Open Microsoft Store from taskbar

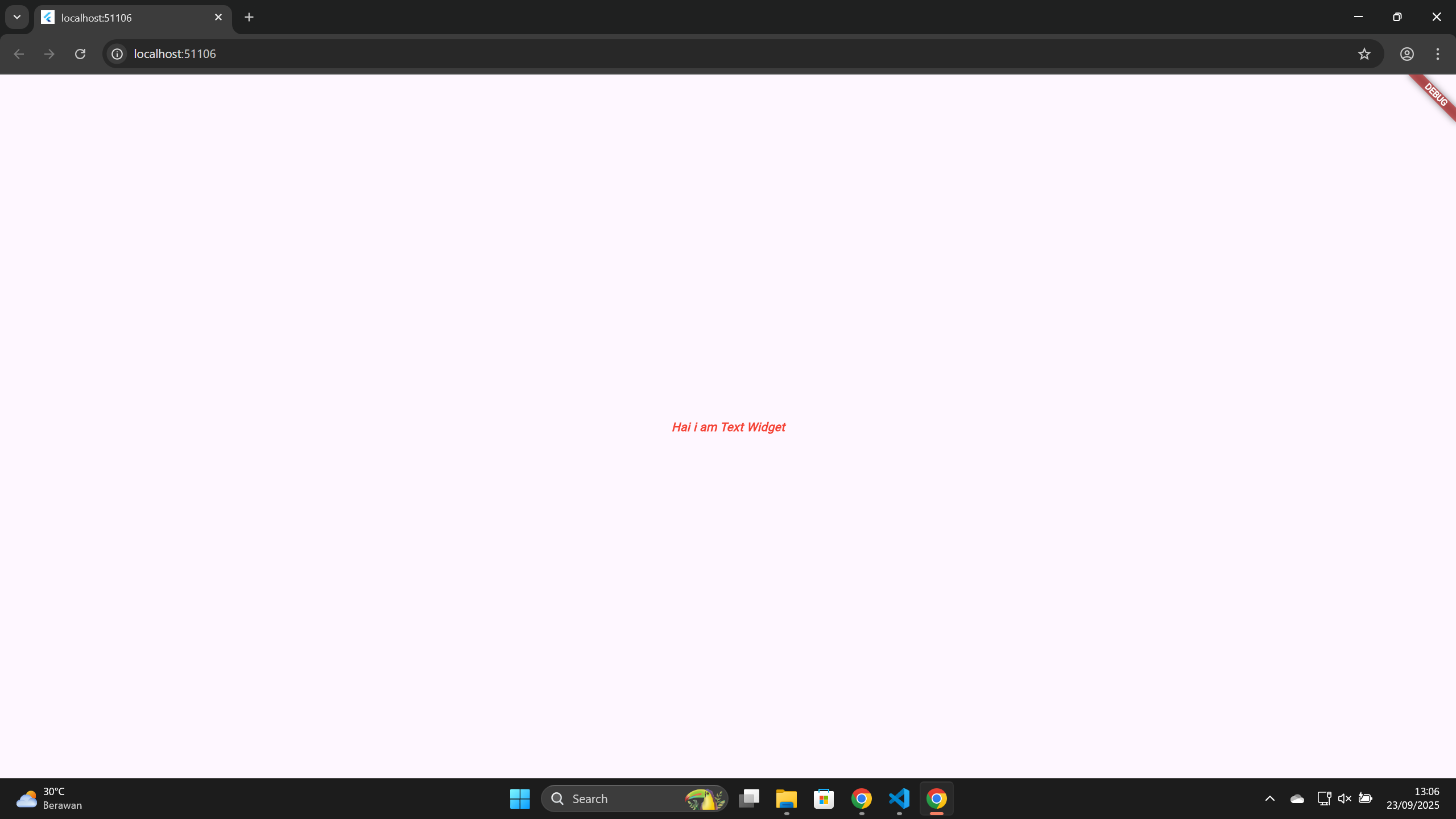[824, 799]
